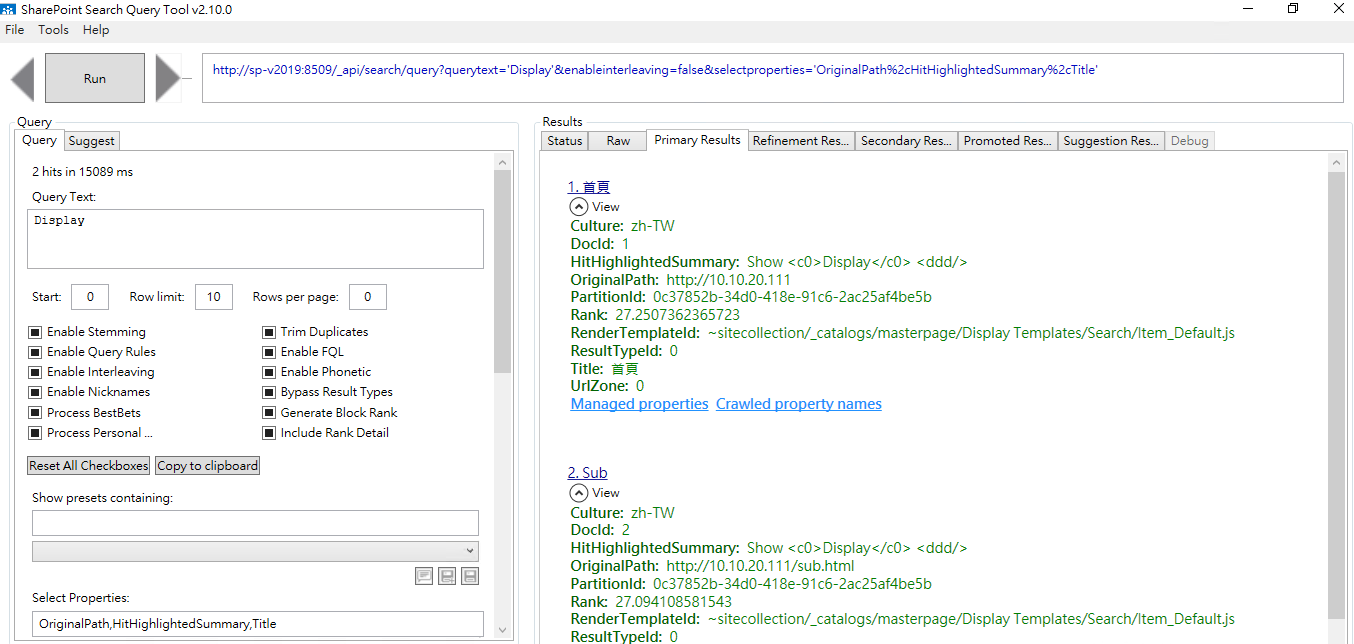Toggle the Trim Duplicates checkbox
Image resolution: width=1354 pixels, height=644 pixels.
tap(269, 332)
